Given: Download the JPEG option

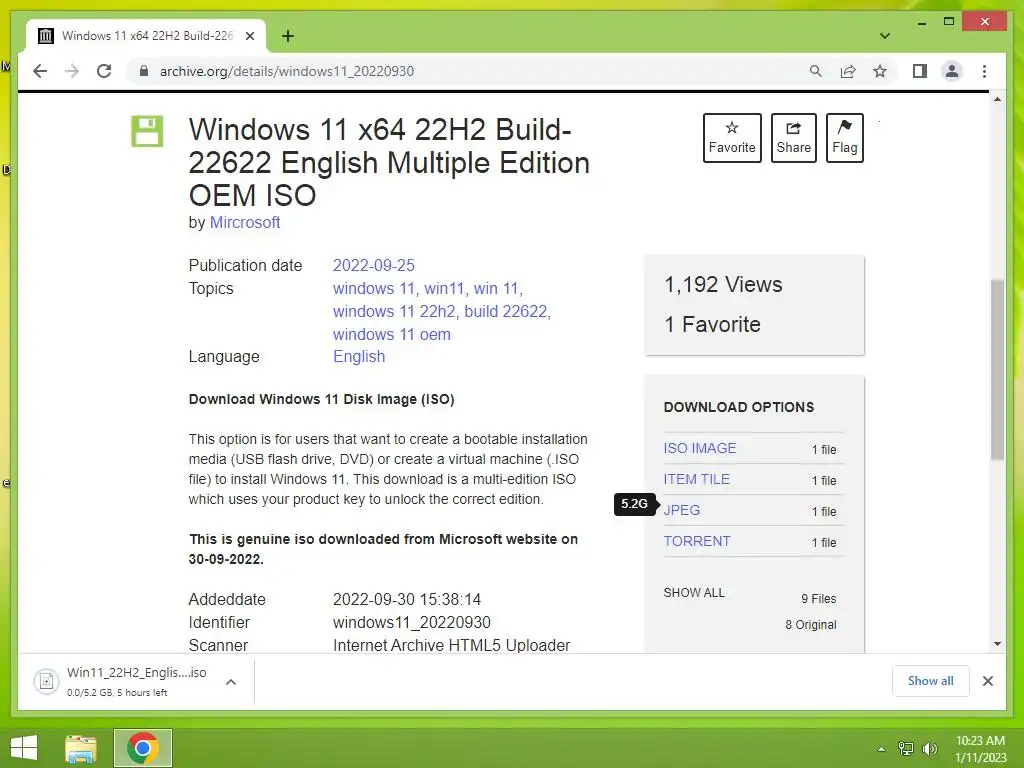Looking at the screenshot, I should [682, 510].
